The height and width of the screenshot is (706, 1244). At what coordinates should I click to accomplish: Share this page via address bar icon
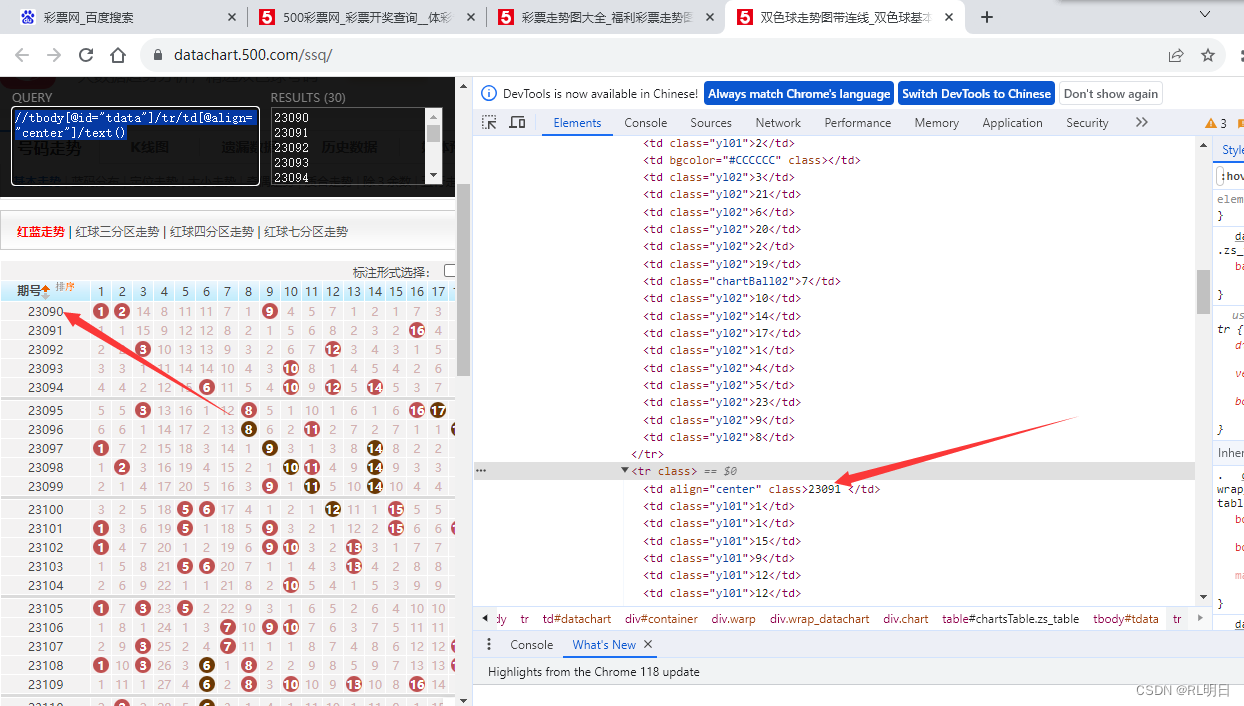(1176, 55)
